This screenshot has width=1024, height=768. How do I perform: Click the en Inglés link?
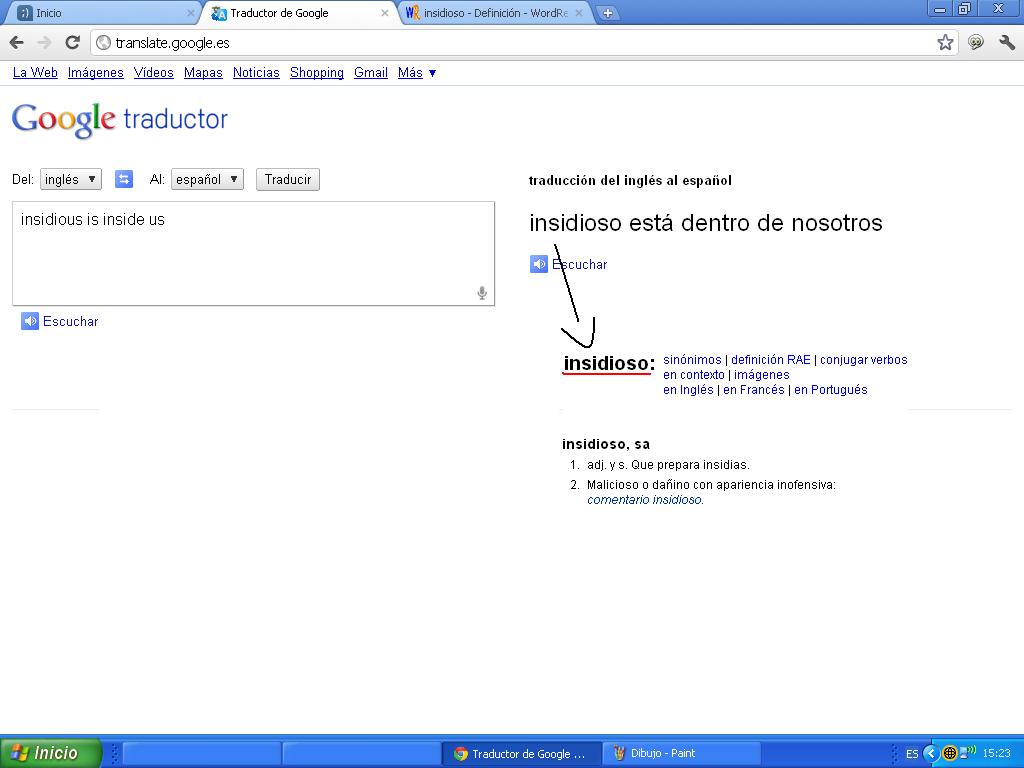click(x=688, y=390)
